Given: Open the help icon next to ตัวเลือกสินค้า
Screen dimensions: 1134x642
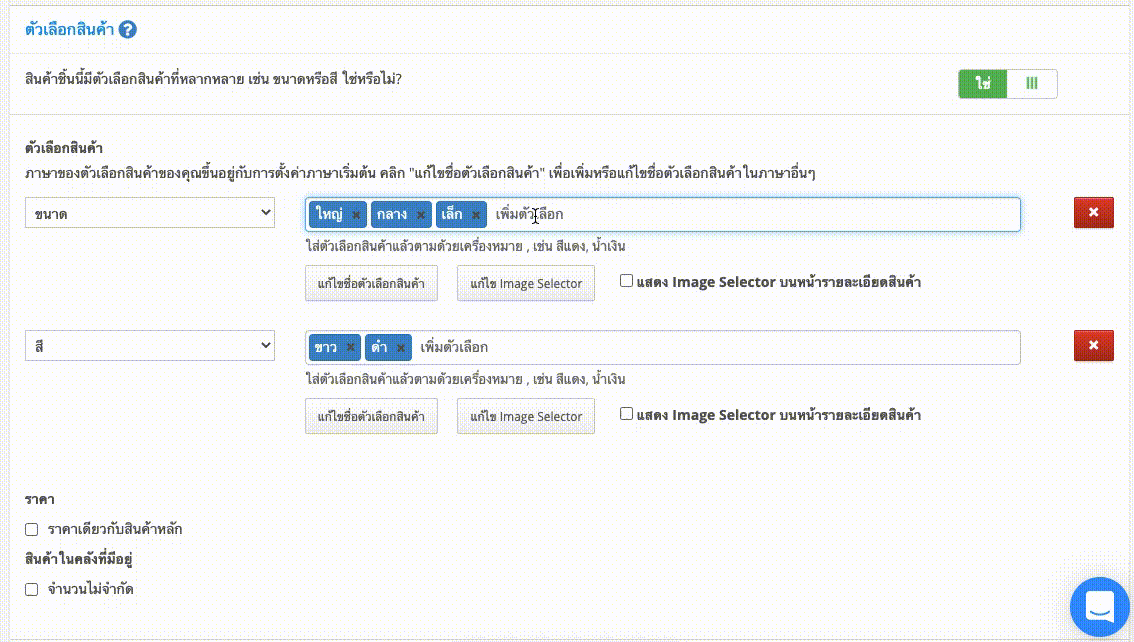Looking at the screenshot, I should [x=127, y=30].
